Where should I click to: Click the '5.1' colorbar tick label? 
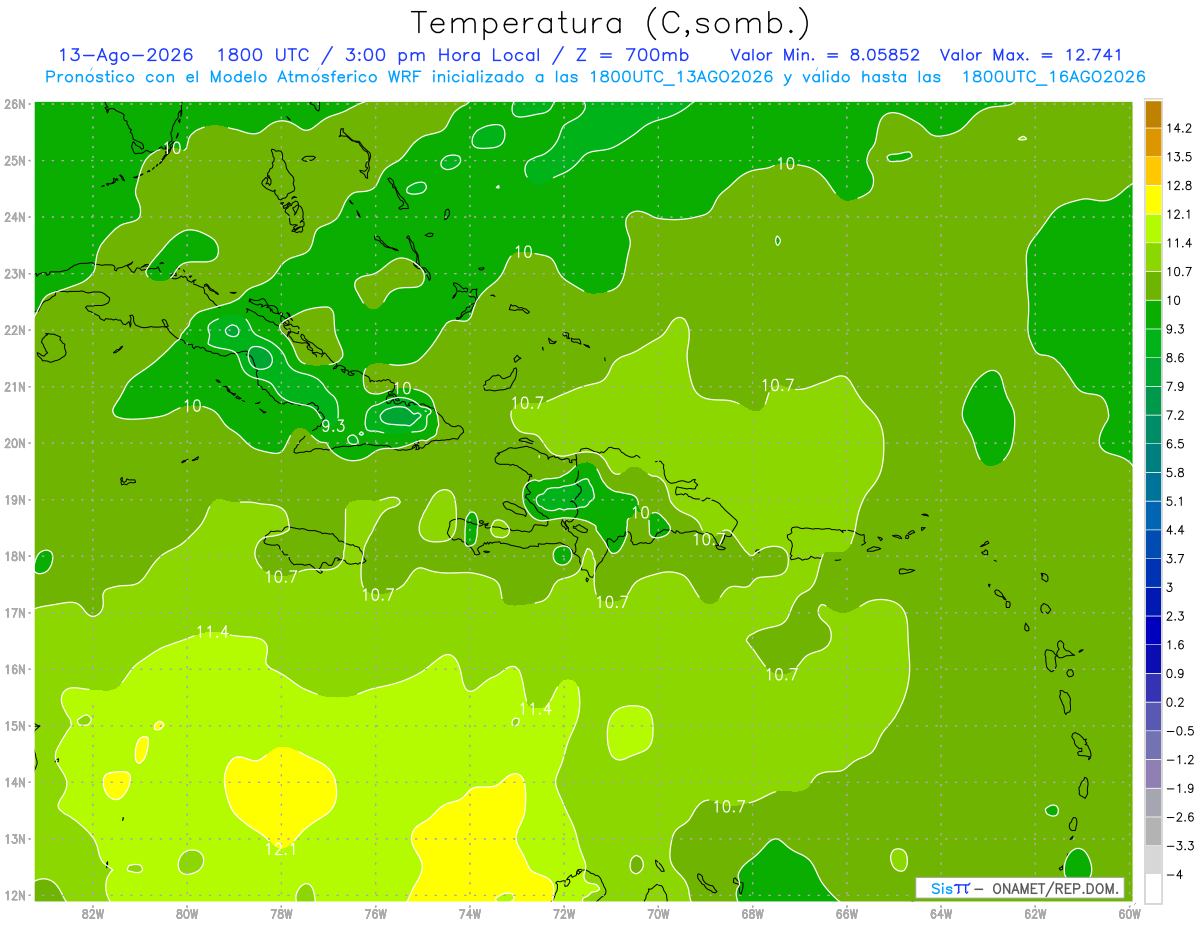click(1176, 501)
